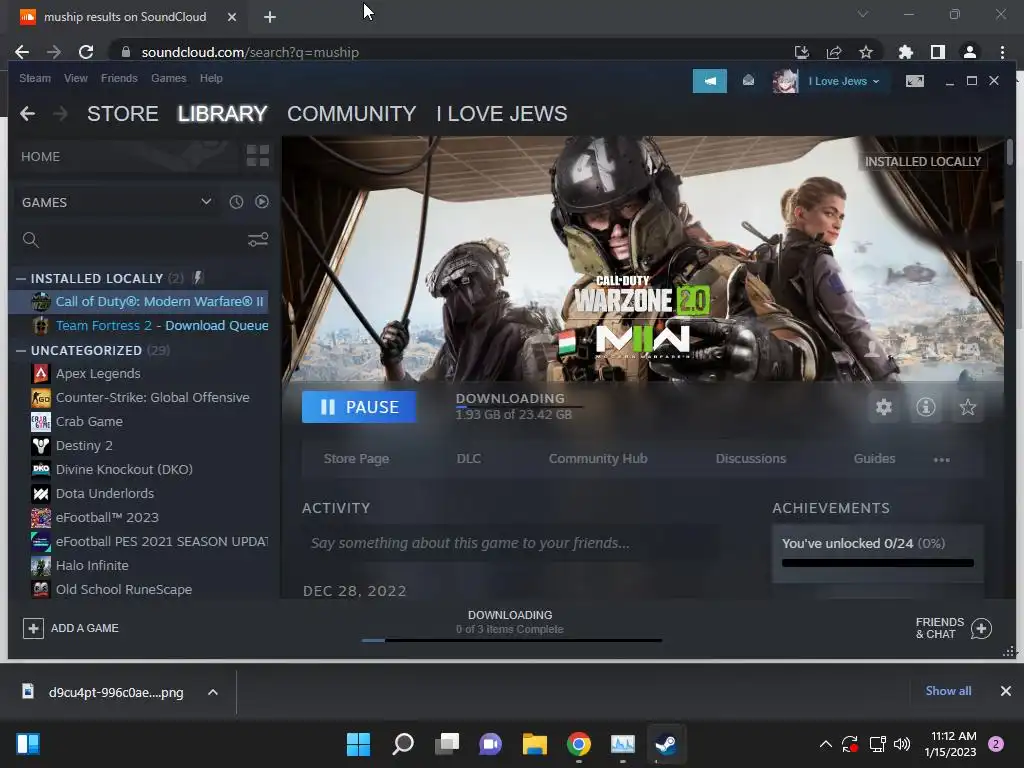Screen dimensions: 1024x768
Task: Go forward with Steam forward arrow
Action: [60, 114]
